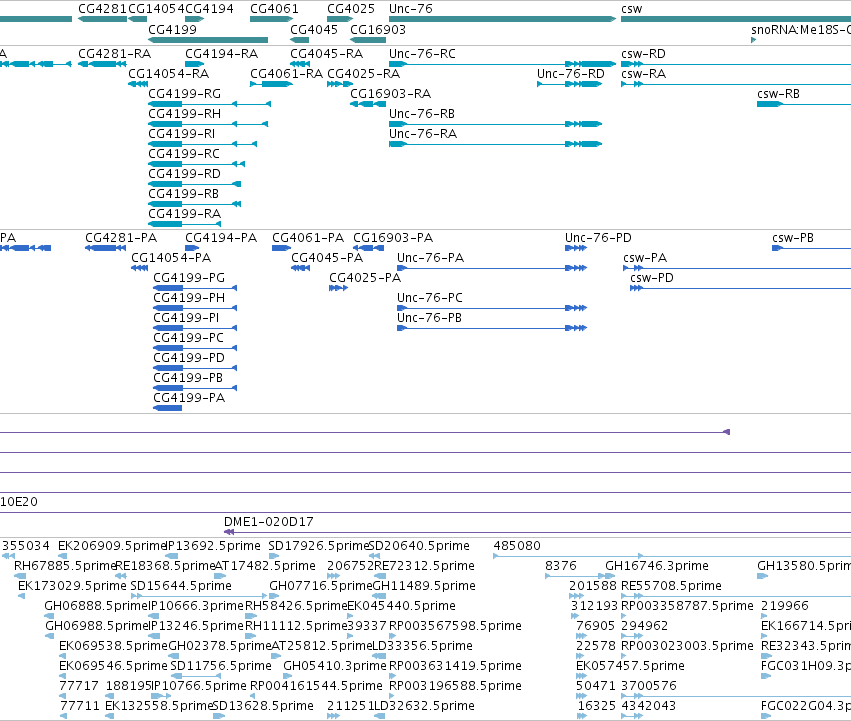Select protein CG4061-PA
Screen dimensions: 851x721
point(282,248)
